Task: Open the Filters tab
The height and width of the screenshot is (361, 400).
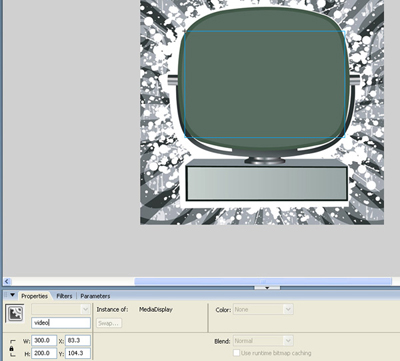Action: point(64,296)
